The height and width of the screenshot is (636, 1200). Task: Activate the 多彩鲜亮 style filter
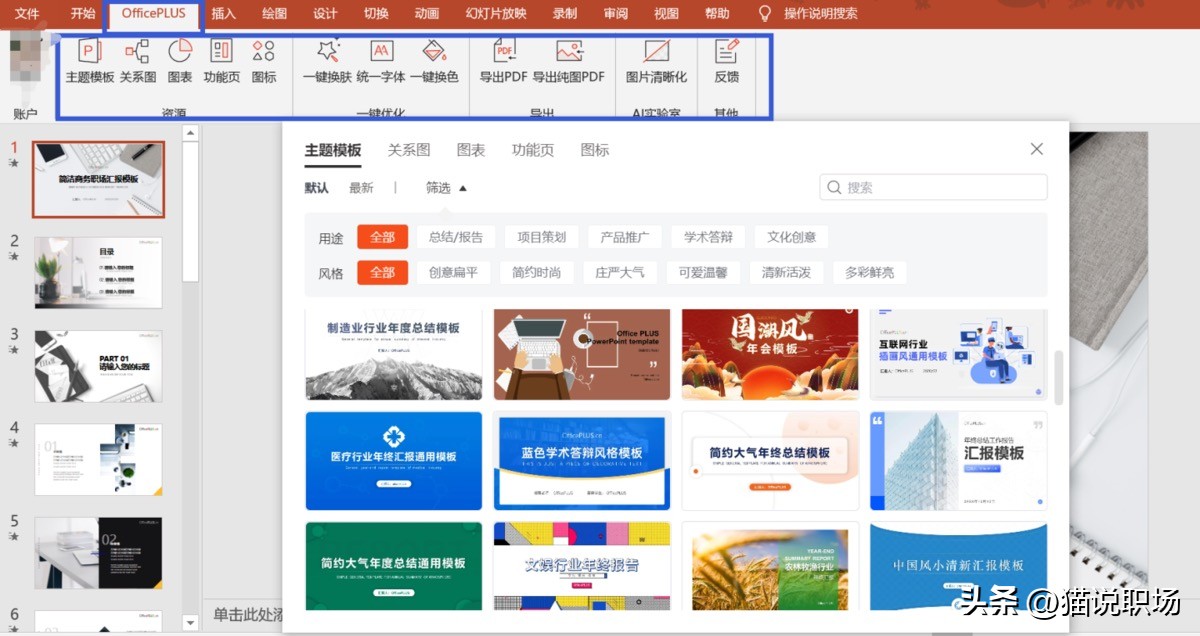(x=870, y=272)
